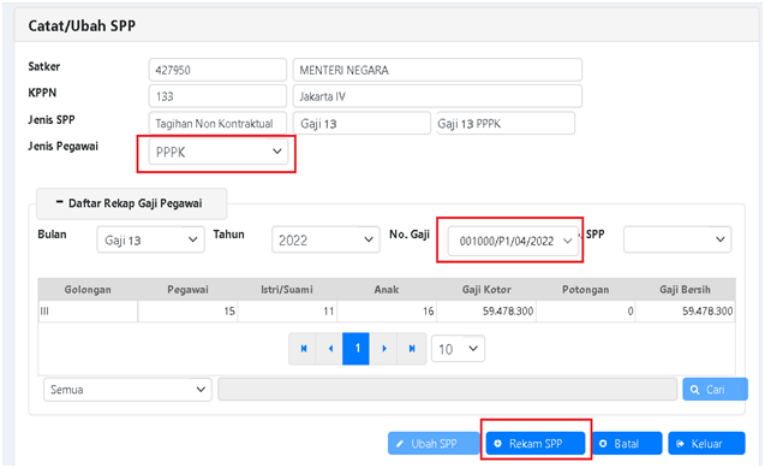The width and height of the screenshot is (765, 468).
Task: Click the Satker code field 427950
Action: point(217,70)
